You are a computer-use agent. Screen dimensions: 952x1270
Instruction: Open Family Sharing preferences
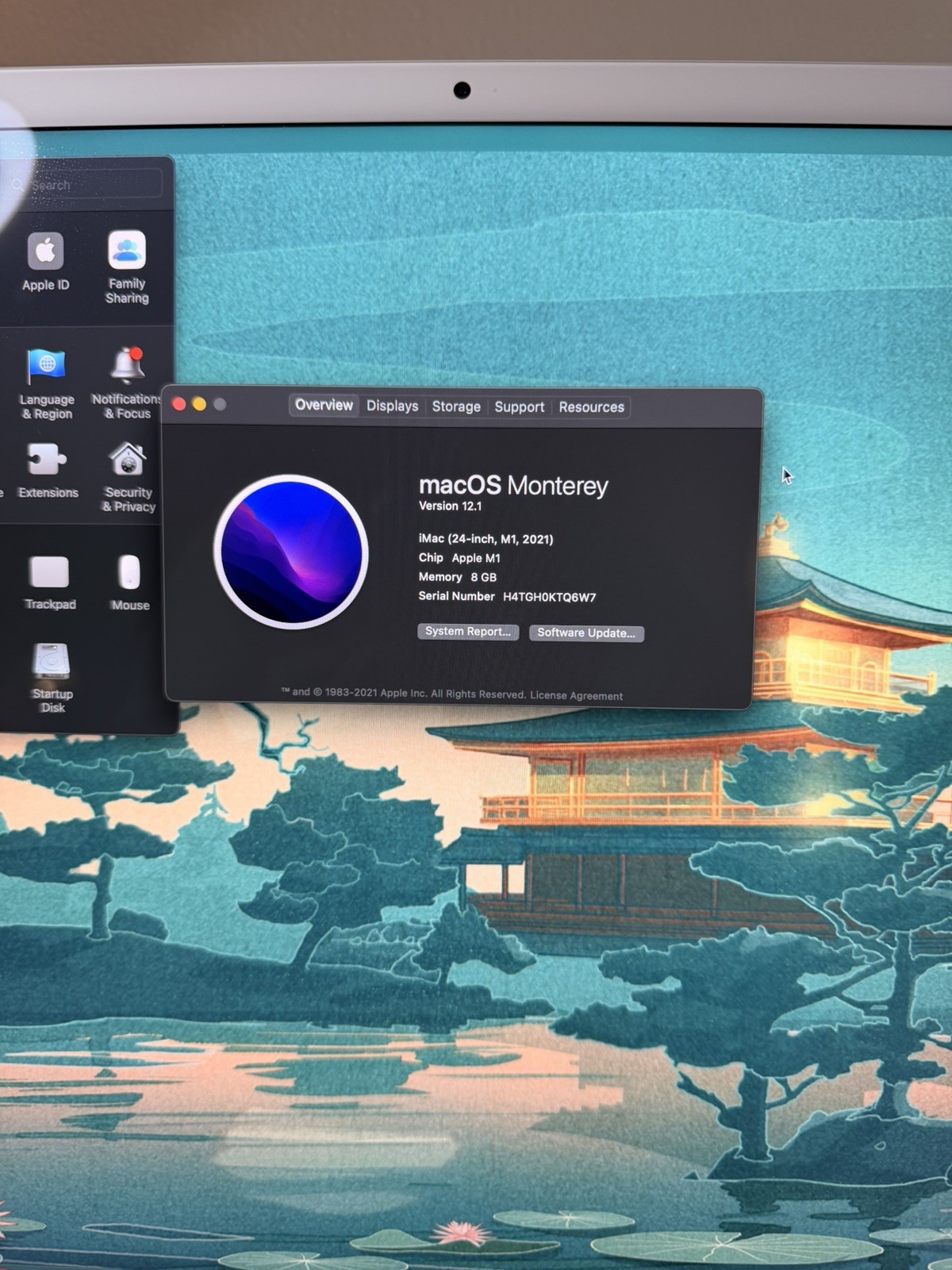tap(127, 267)
